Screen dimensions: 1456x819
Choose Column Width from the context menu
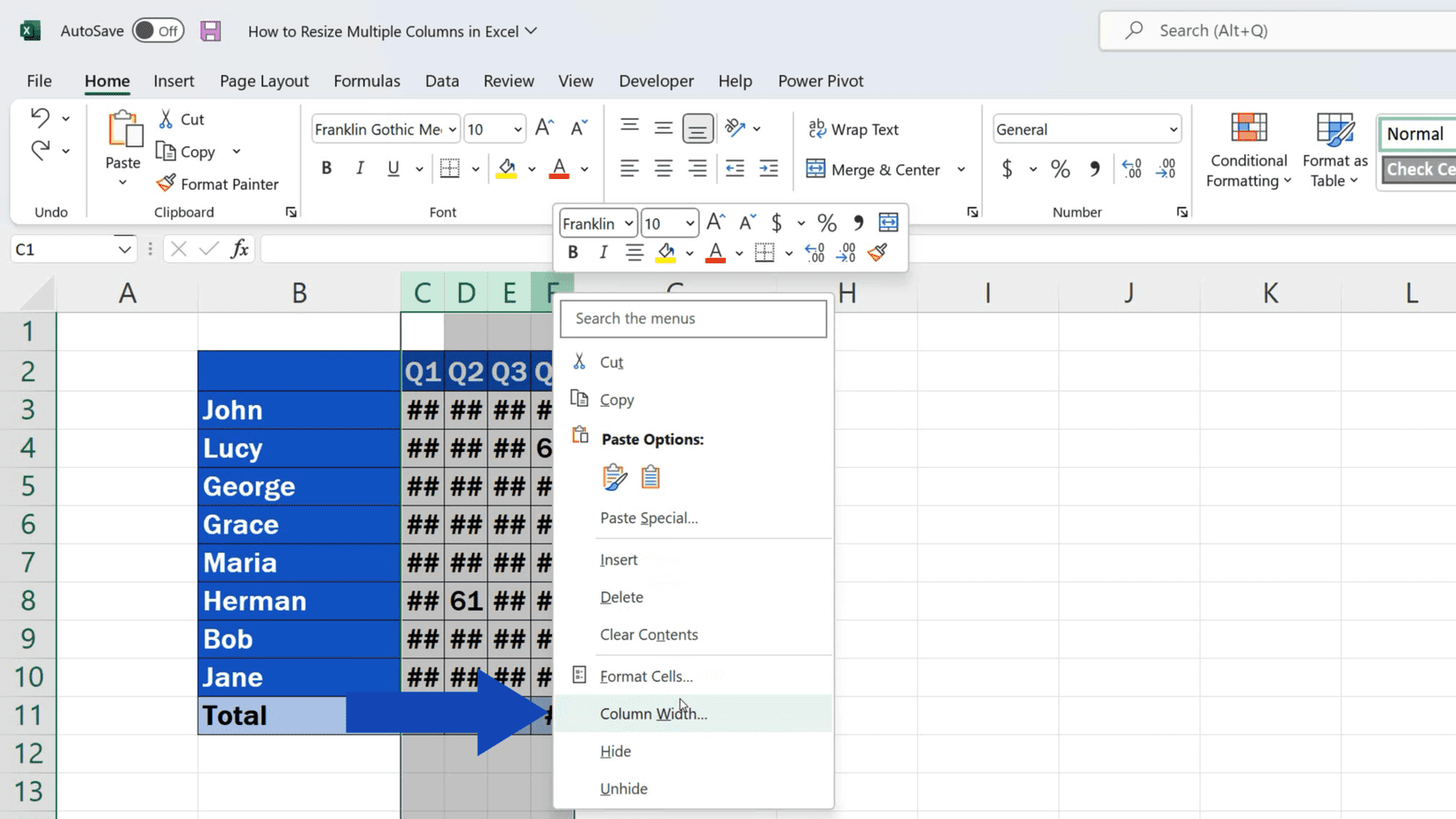(654, 714)
